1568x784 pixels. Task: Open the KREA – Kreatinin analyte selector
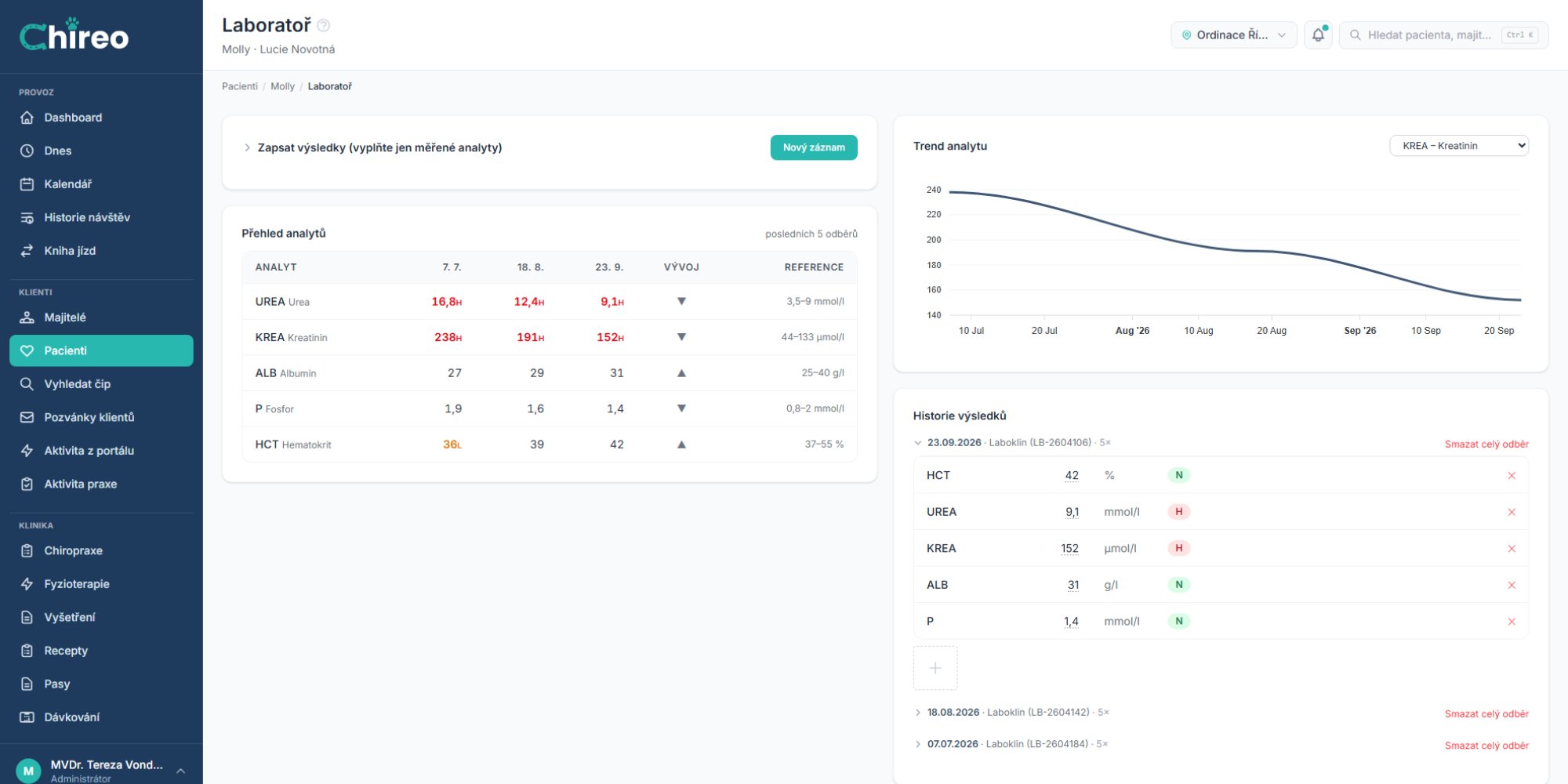[x=1459, y=146]
